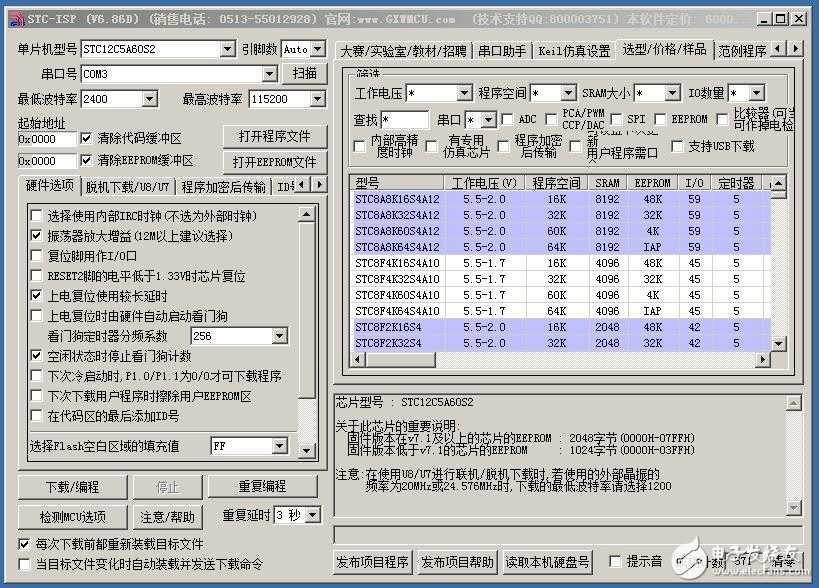Open the 最低波特率 2400 dropdown
Viewport: 819px width, 588px height.
coord(149,99)
